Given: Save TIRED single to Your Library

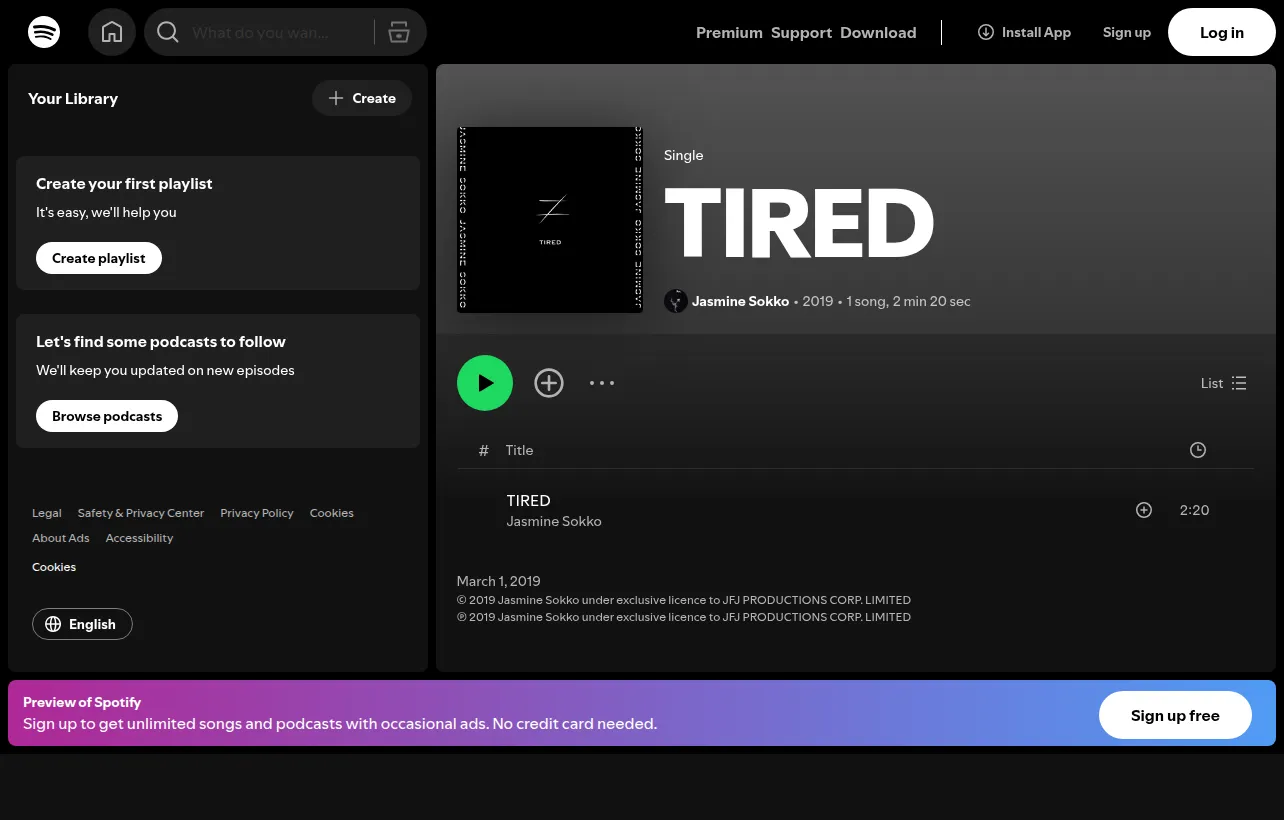Looking at the screenshot, I should pos(549,383).
